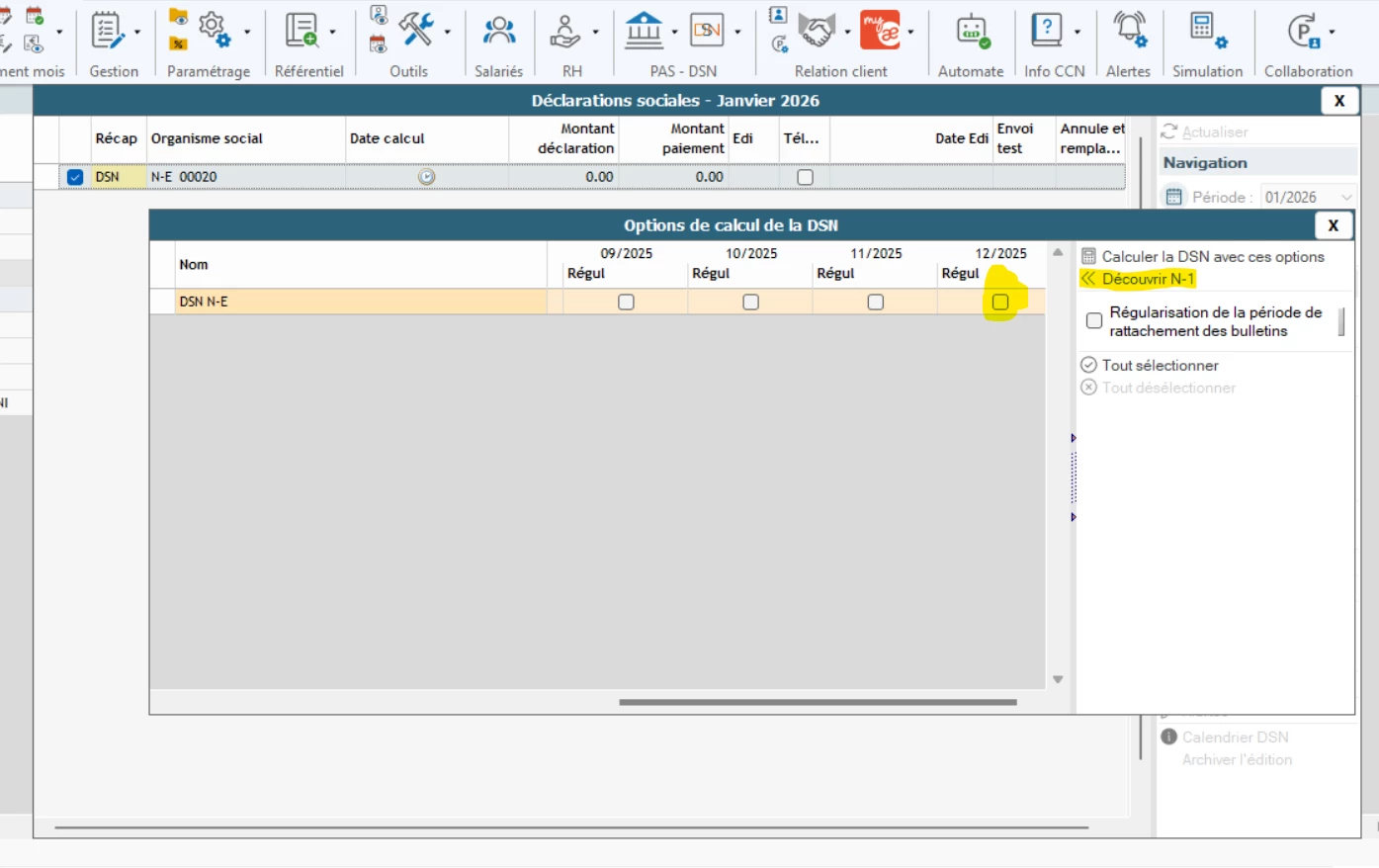Click the percent folder icon in Paramétrage
The height and width of the screenshot is (868, 1379).
click(x=178, y=43)
